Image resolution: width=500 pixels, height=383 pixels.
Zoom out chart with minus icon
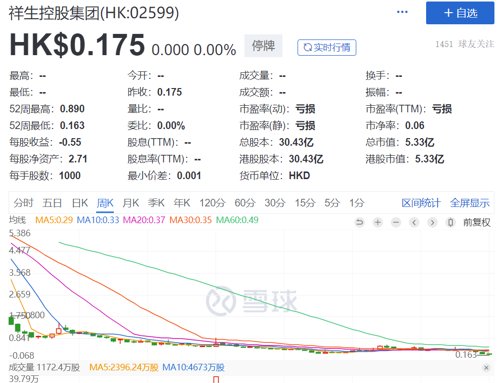[396, 222]
